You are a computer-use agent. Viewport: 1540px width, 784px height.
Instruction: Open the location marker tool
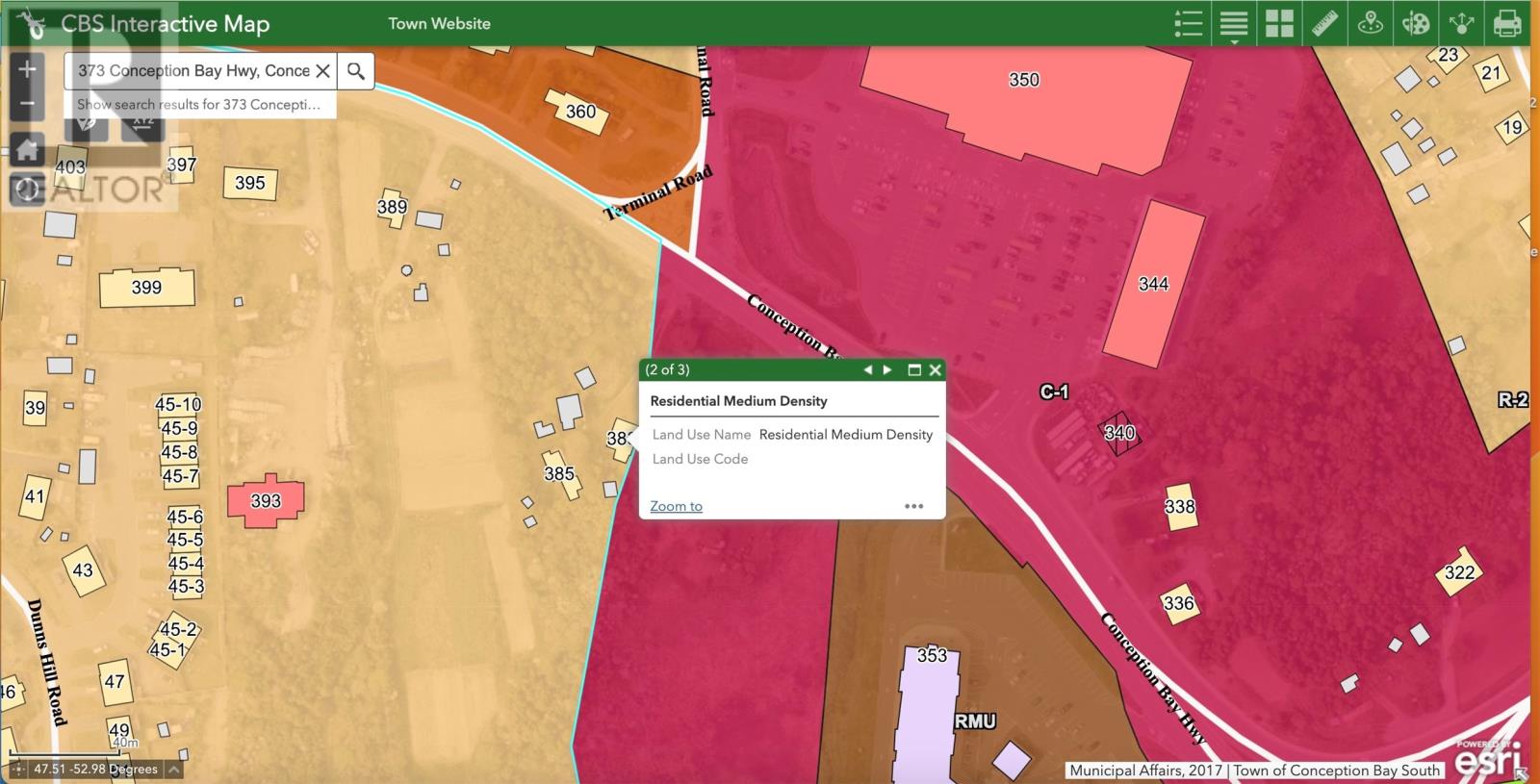tap(1370, 23)
